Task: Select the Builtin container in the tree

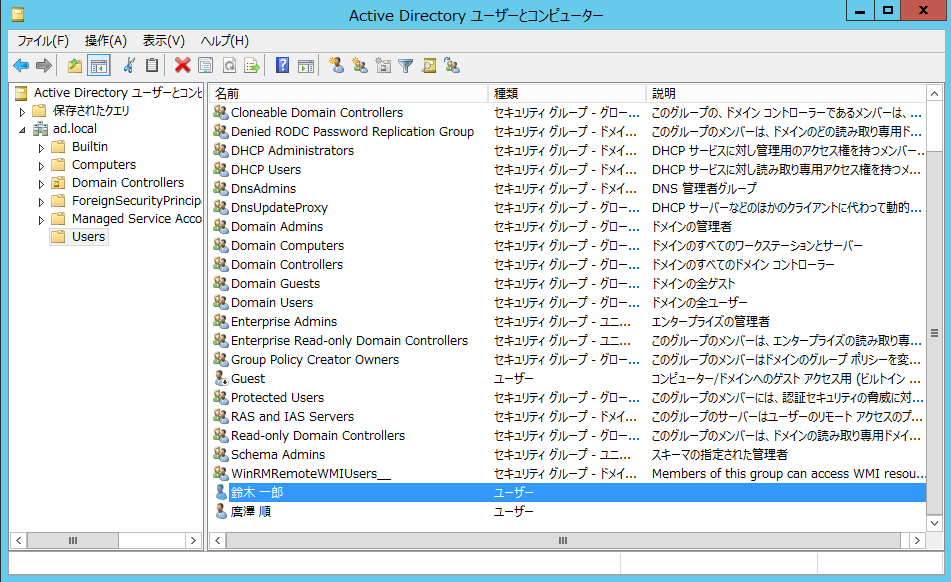Action: click(x=90, y=147)
